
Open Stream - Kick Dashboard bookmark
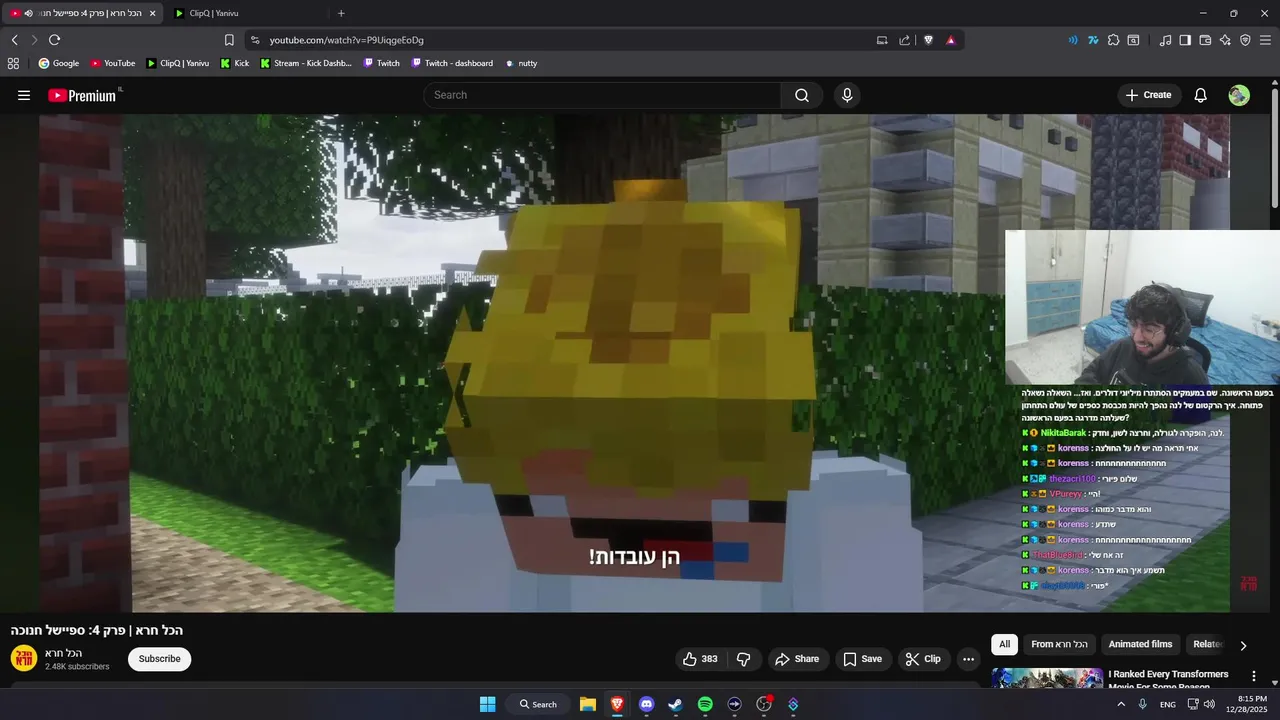pos(305,63)
